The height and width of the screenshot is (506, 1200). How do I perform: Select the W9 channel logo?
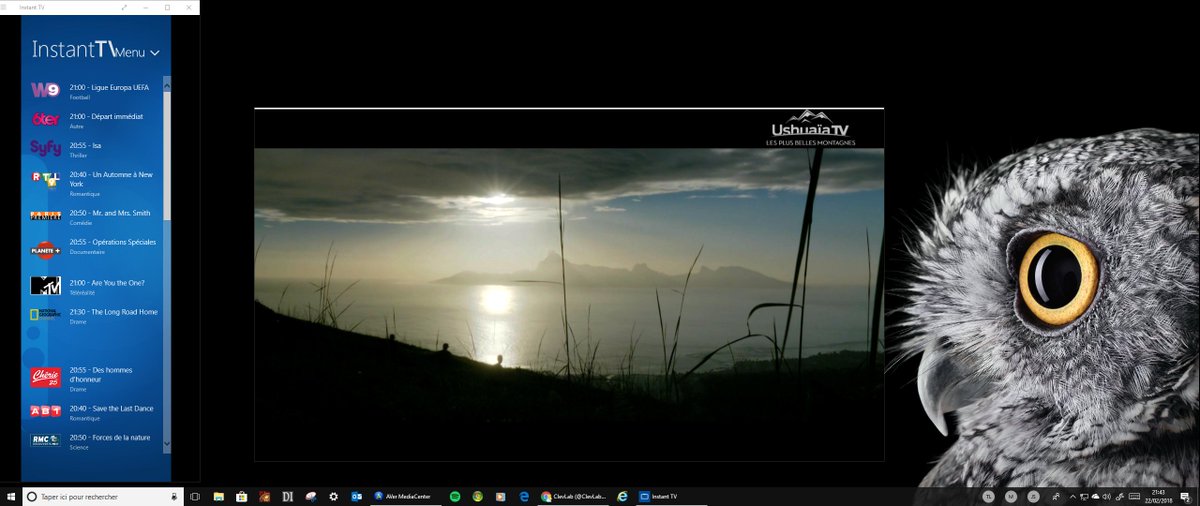(x=46, y=90)
